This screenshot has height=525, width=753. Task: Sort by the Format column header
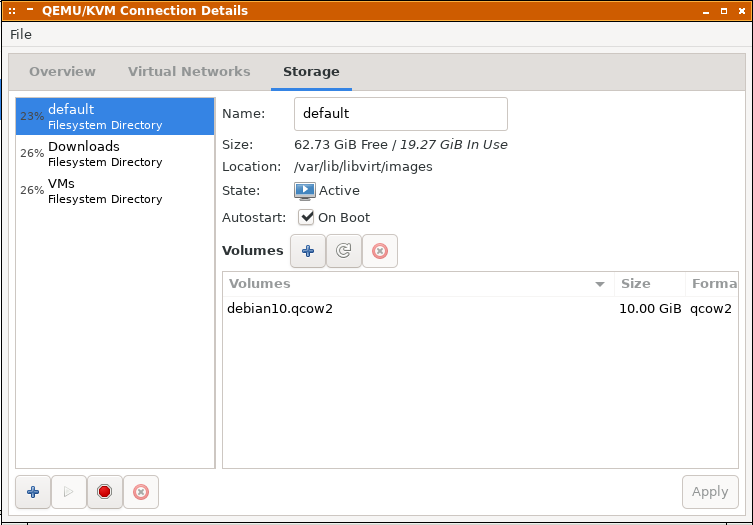(x=712, y=284)
